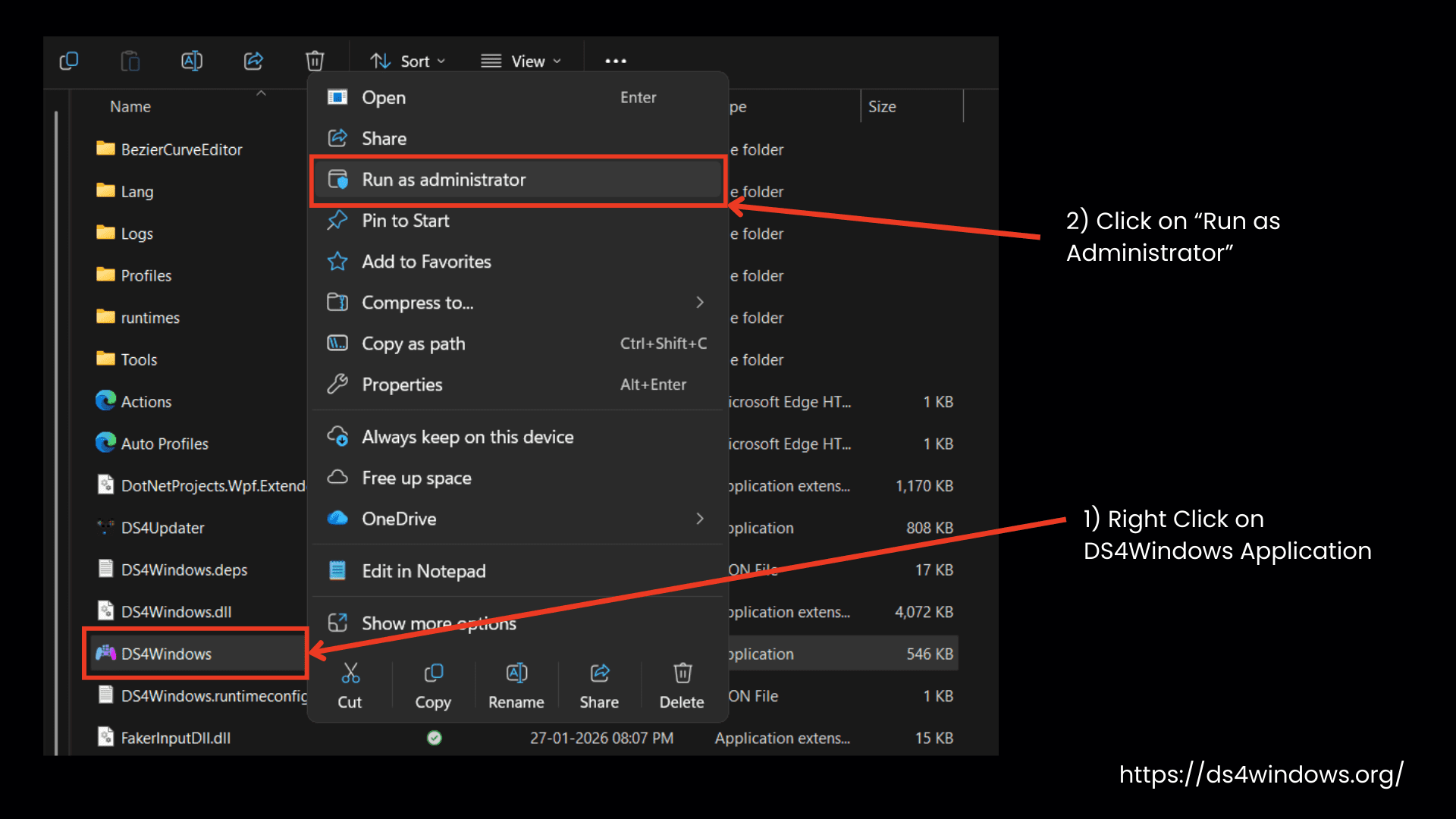Click the synced checkmark status for FakerInputDll.dll

click(435, 738)
